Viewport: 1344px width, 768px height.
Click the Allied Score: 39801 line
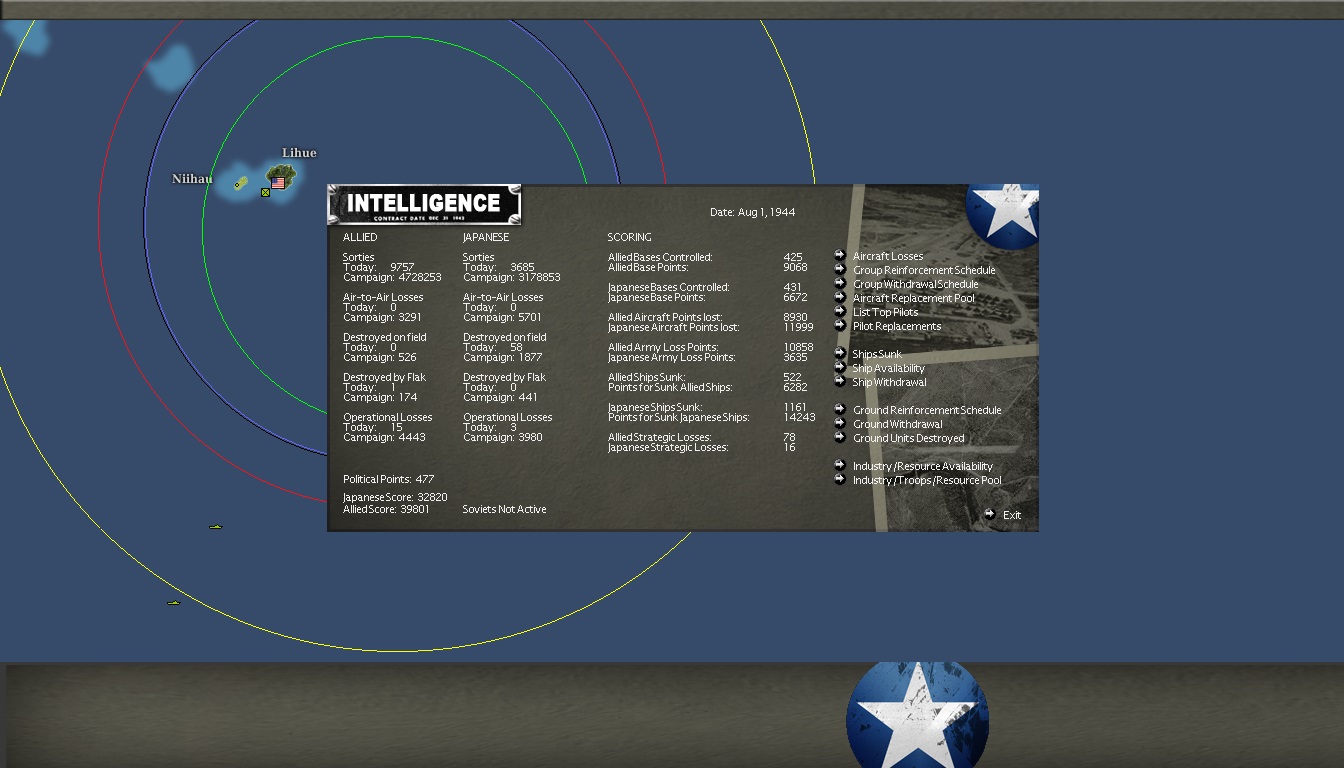tap(386, 509)
